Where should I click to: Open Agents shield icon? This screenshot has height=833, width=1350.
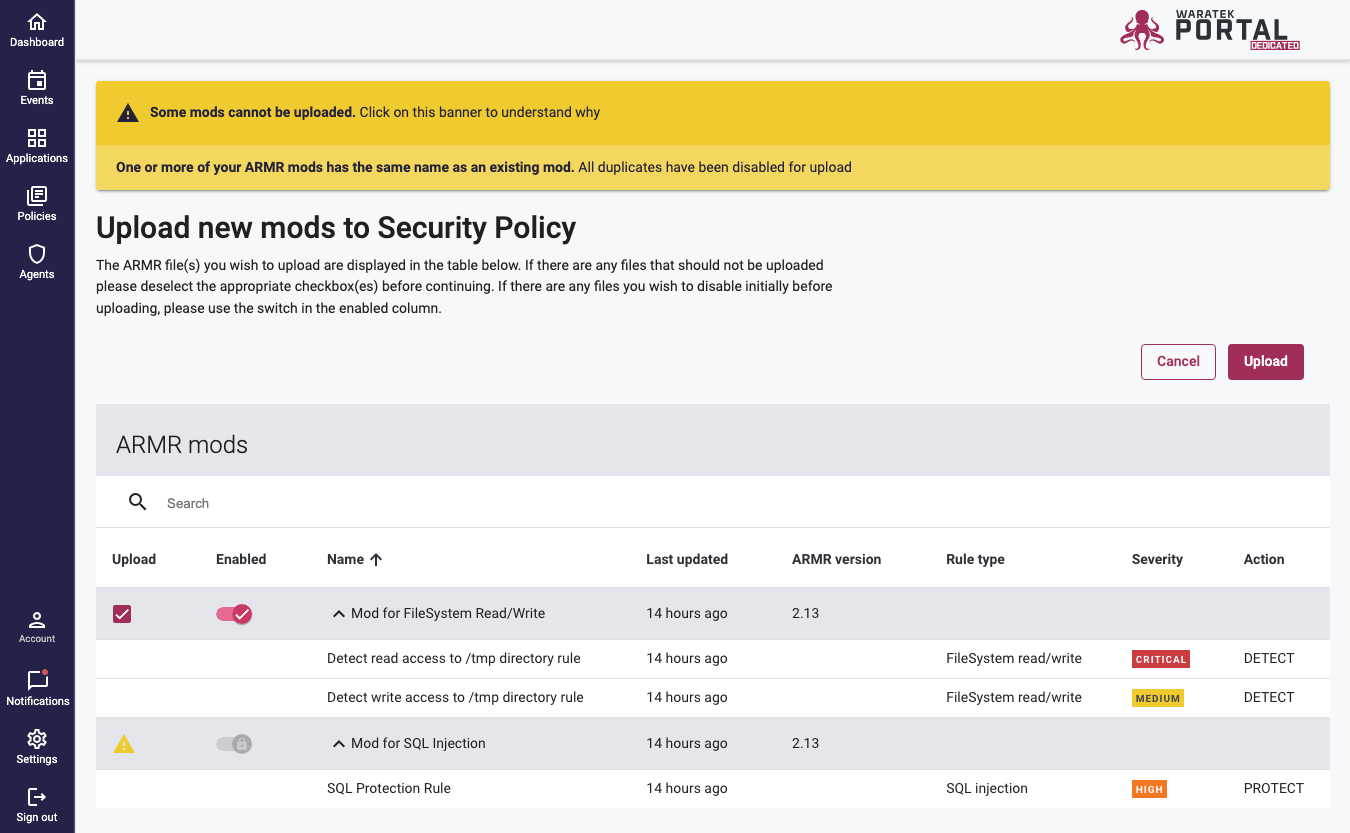click(x=37, y=254)
